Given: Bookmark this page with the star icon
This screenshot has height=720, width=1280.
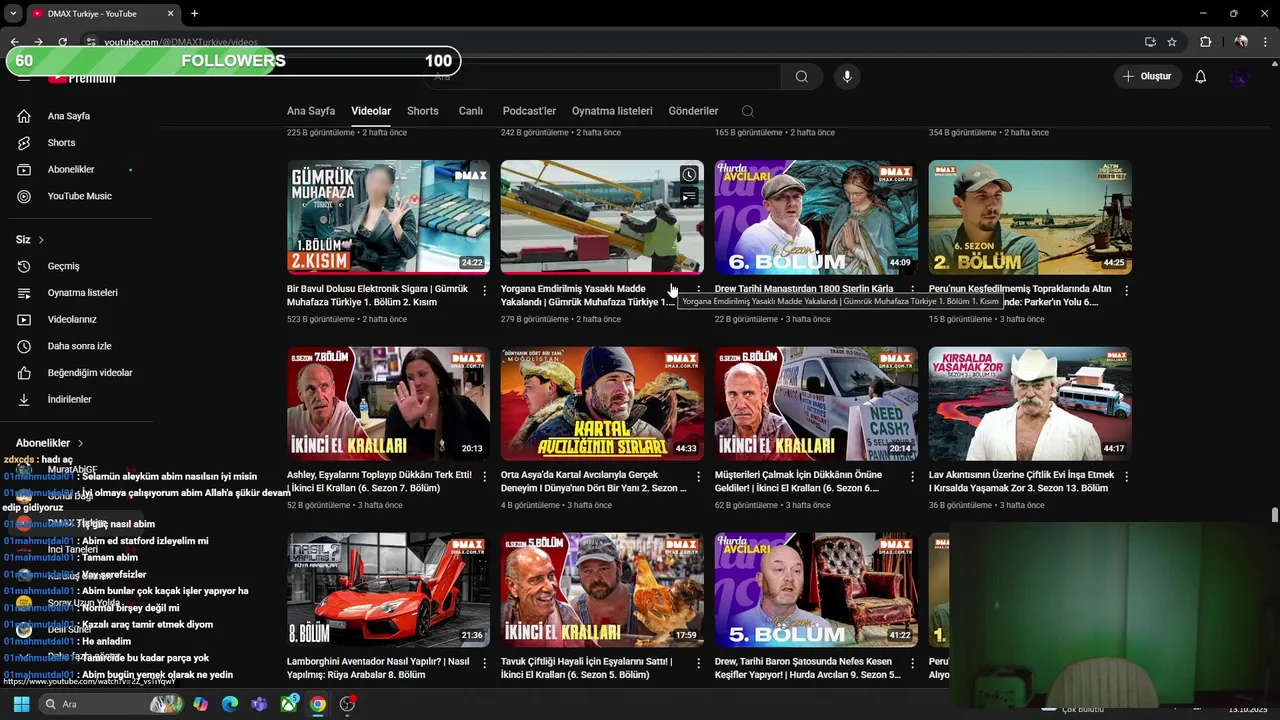Looking at the screenshot, I should [1172, 42].
